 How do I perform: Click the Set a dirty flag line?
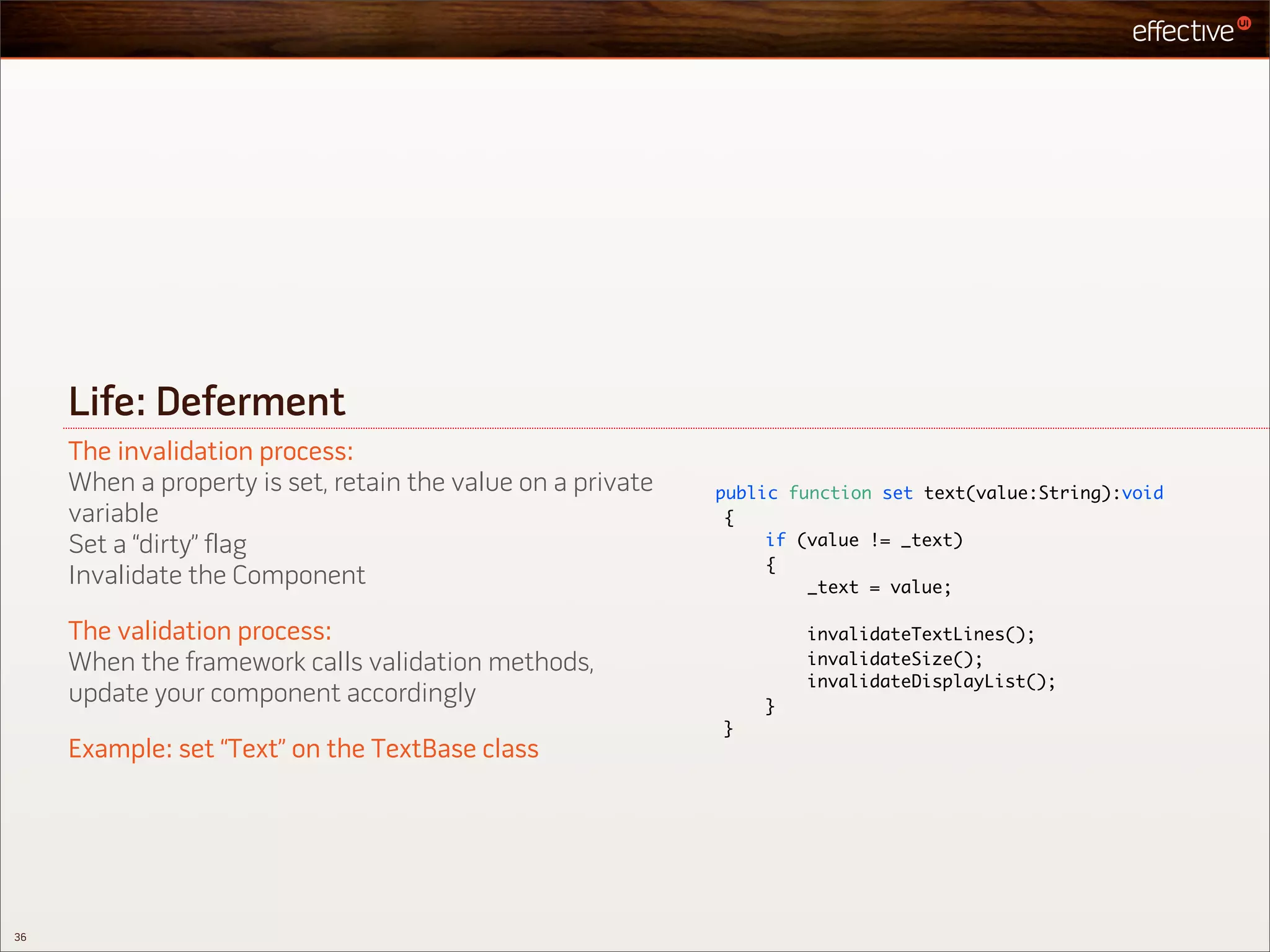tap(158, 545)
